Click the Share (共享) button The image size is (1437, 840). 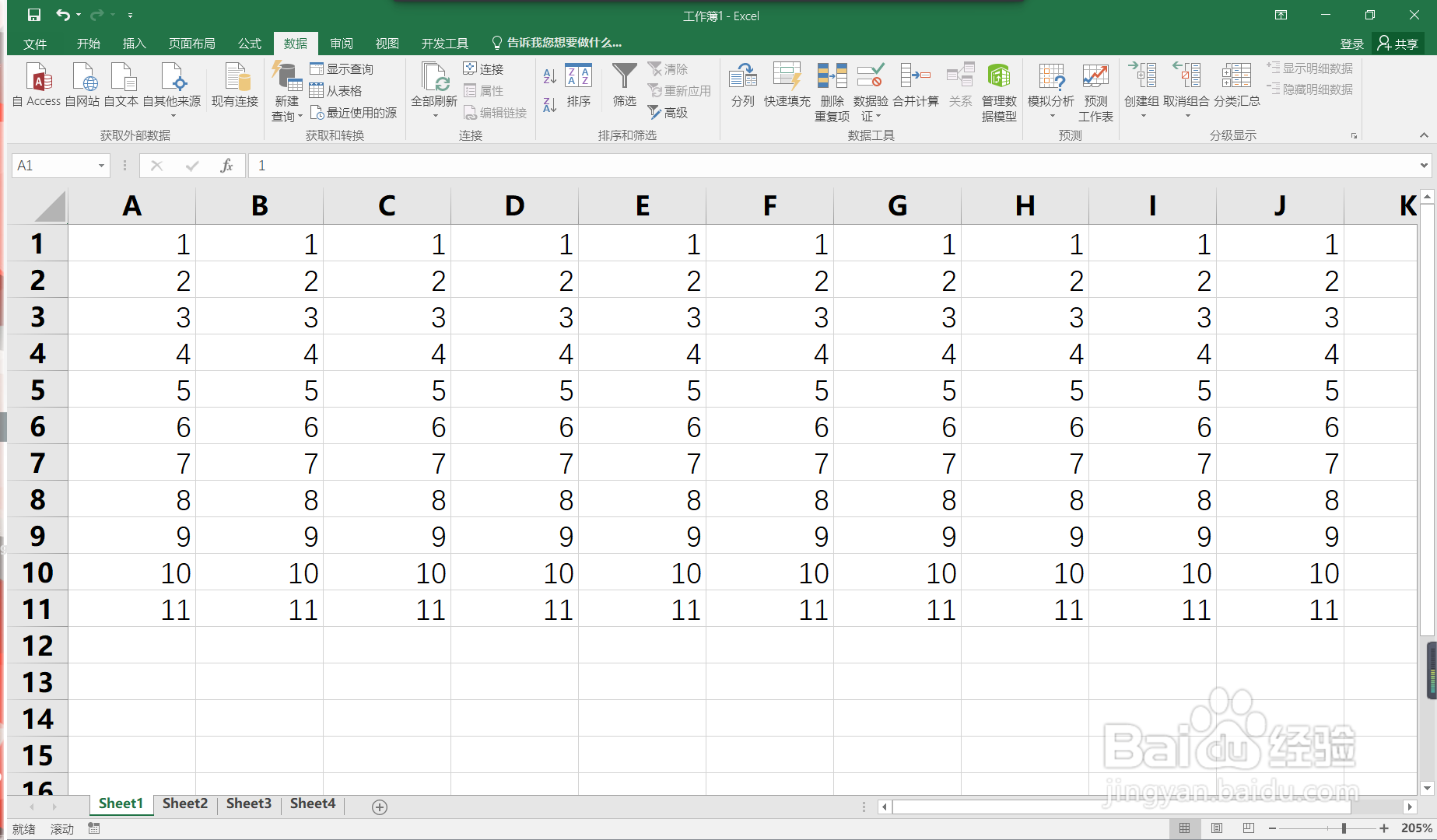tap(1398, 44)
